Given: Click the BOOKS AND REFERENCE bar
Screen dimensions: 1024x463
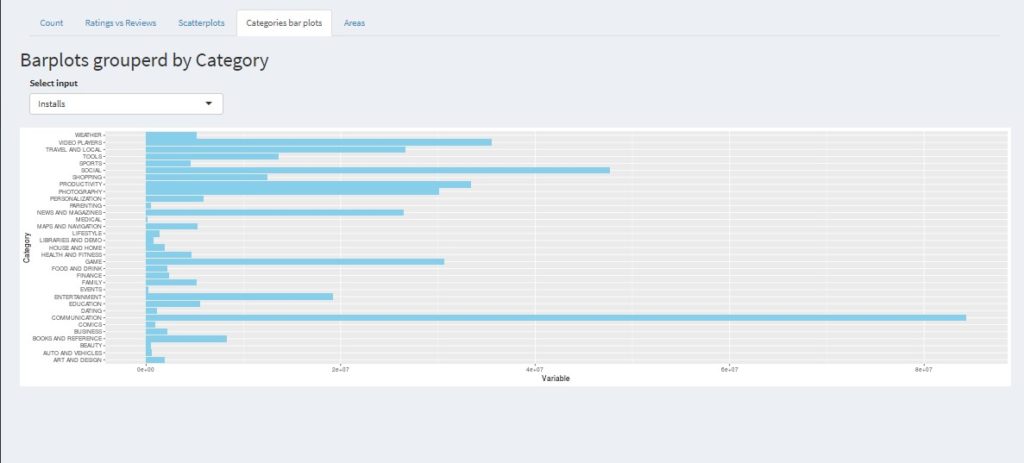Looking at the screenshot, I should [x=186, y=338].
